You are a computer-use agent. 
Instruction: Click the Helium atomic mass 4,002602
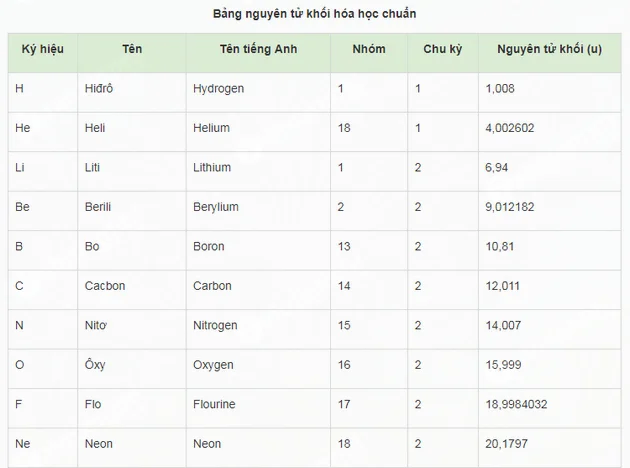pos(509,128)
